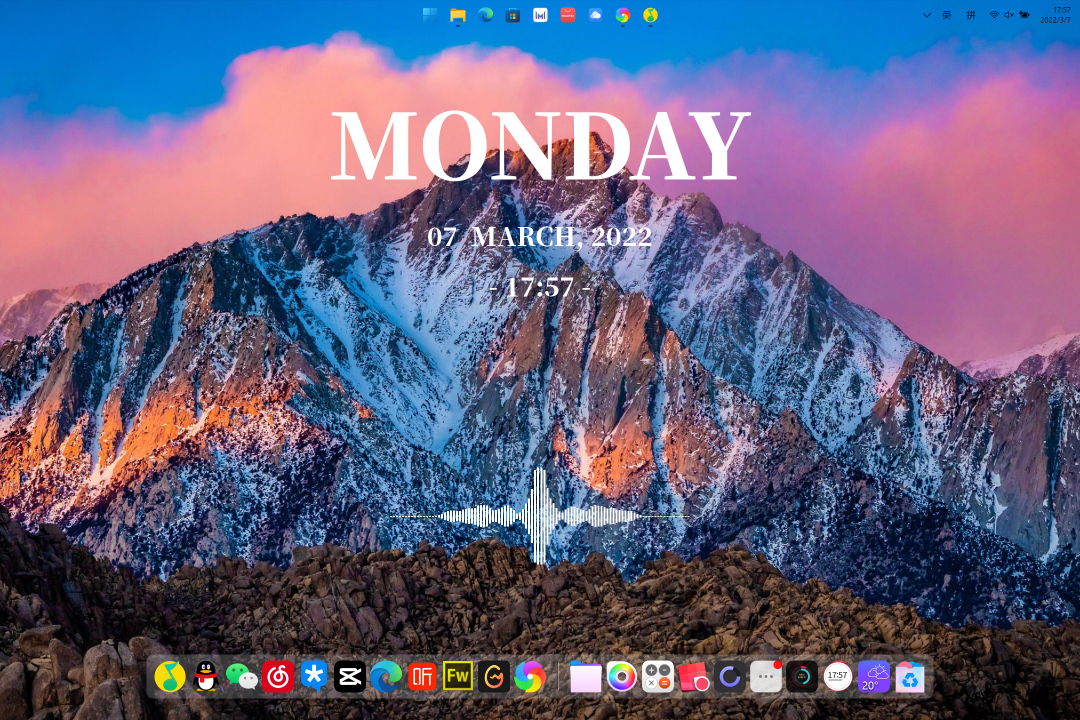Screen dimensions: 1080x720
Task: Open the Calculator app in the dock
Action: point(658,677)
